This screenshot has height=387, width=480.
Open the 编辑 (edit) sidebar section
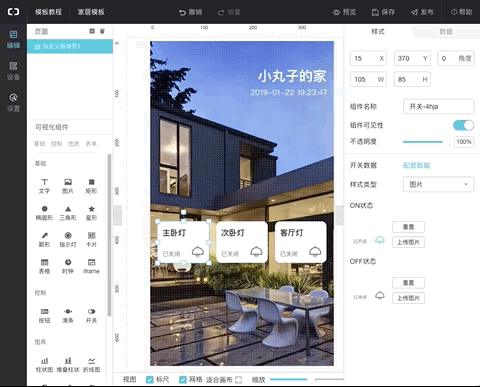click(13, 39)
